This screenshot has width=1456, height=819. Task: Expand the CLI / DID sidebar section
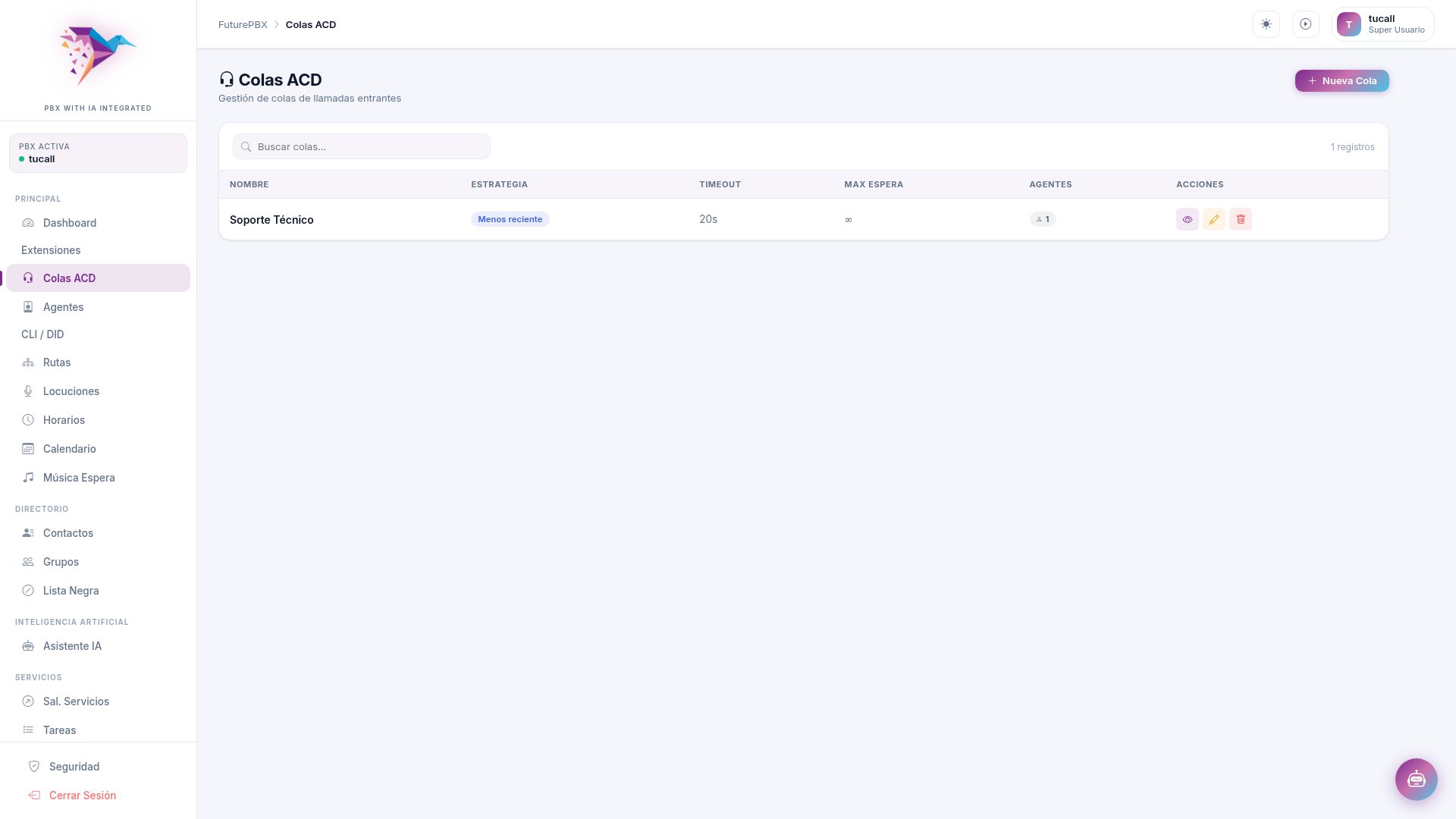tap(42, 334)
